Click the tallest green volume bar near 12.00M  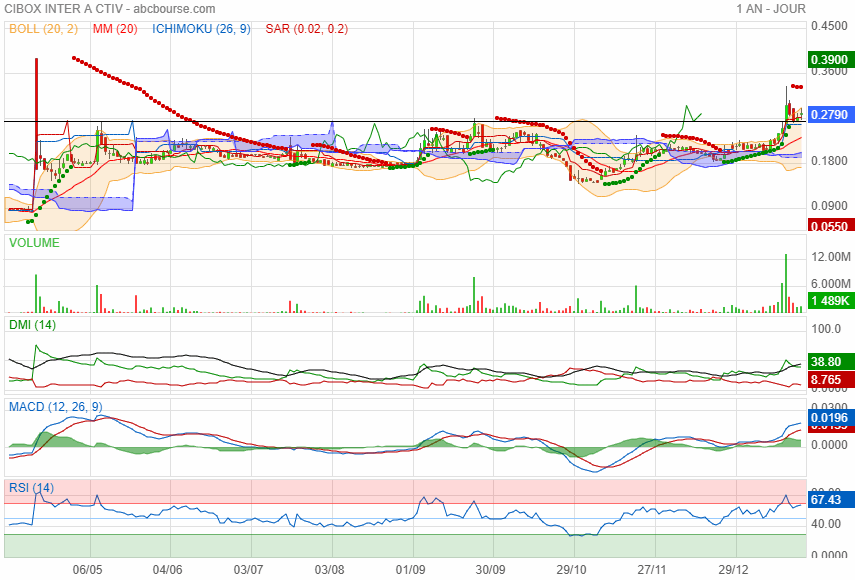click(786, 283)
